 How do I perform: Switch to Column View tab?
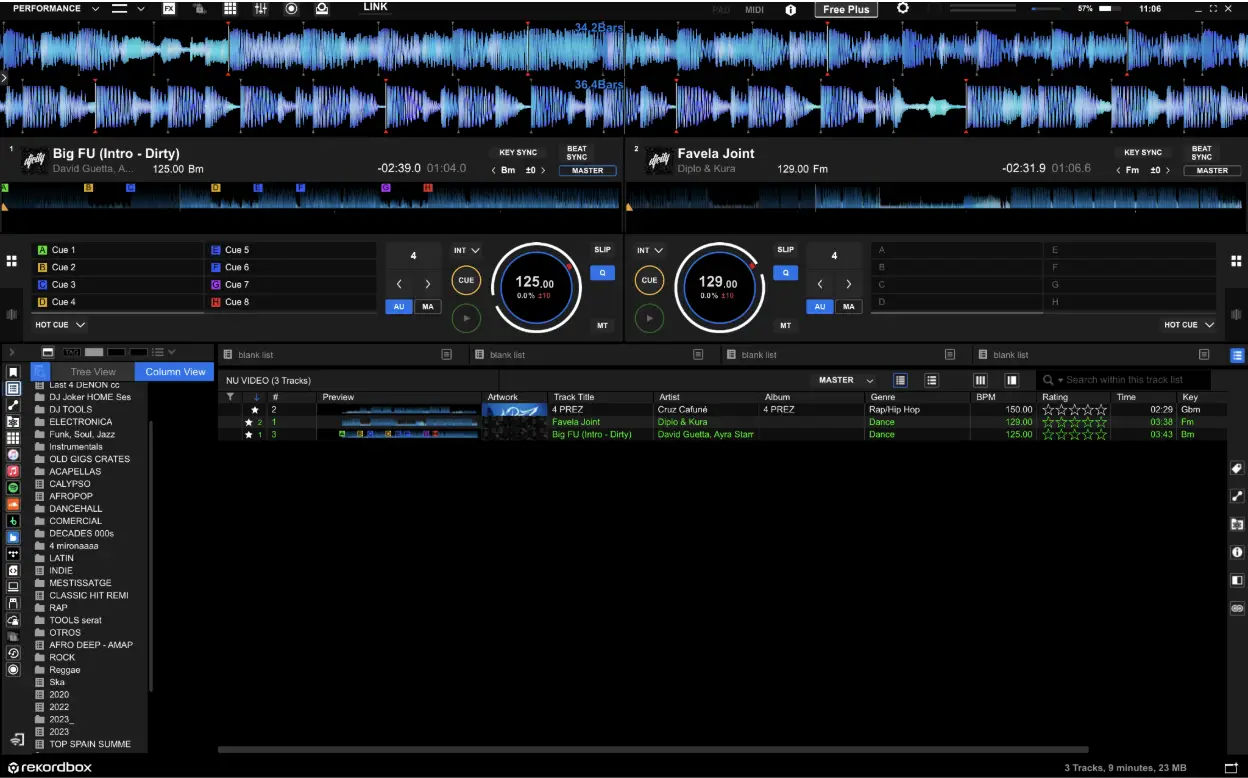175,371
